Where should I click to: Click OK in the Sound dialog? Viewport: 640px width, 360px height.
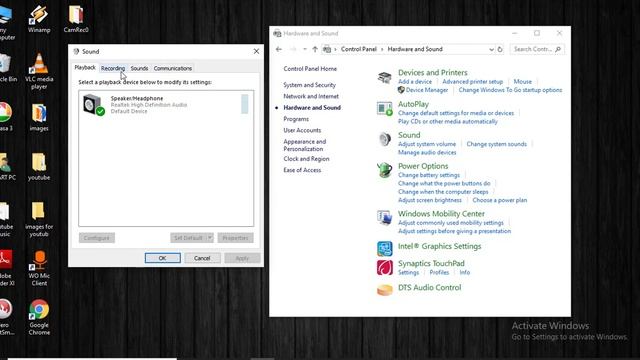tap(162, 258)
